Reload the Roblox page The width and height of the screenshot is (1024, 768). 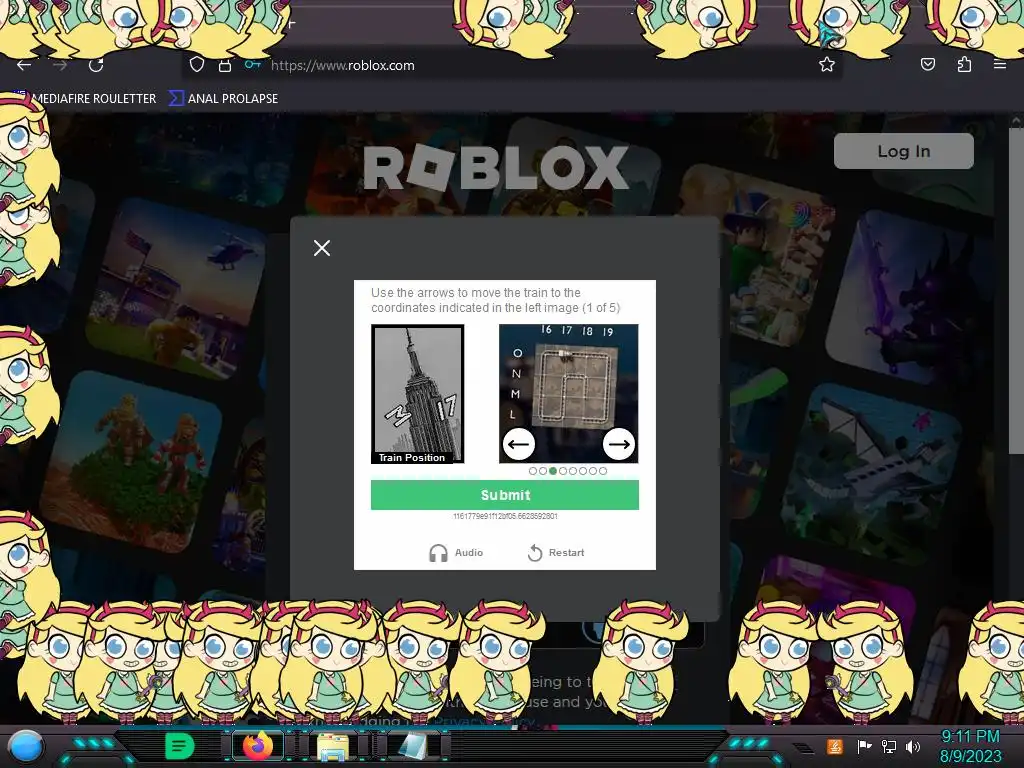(96, 65)
